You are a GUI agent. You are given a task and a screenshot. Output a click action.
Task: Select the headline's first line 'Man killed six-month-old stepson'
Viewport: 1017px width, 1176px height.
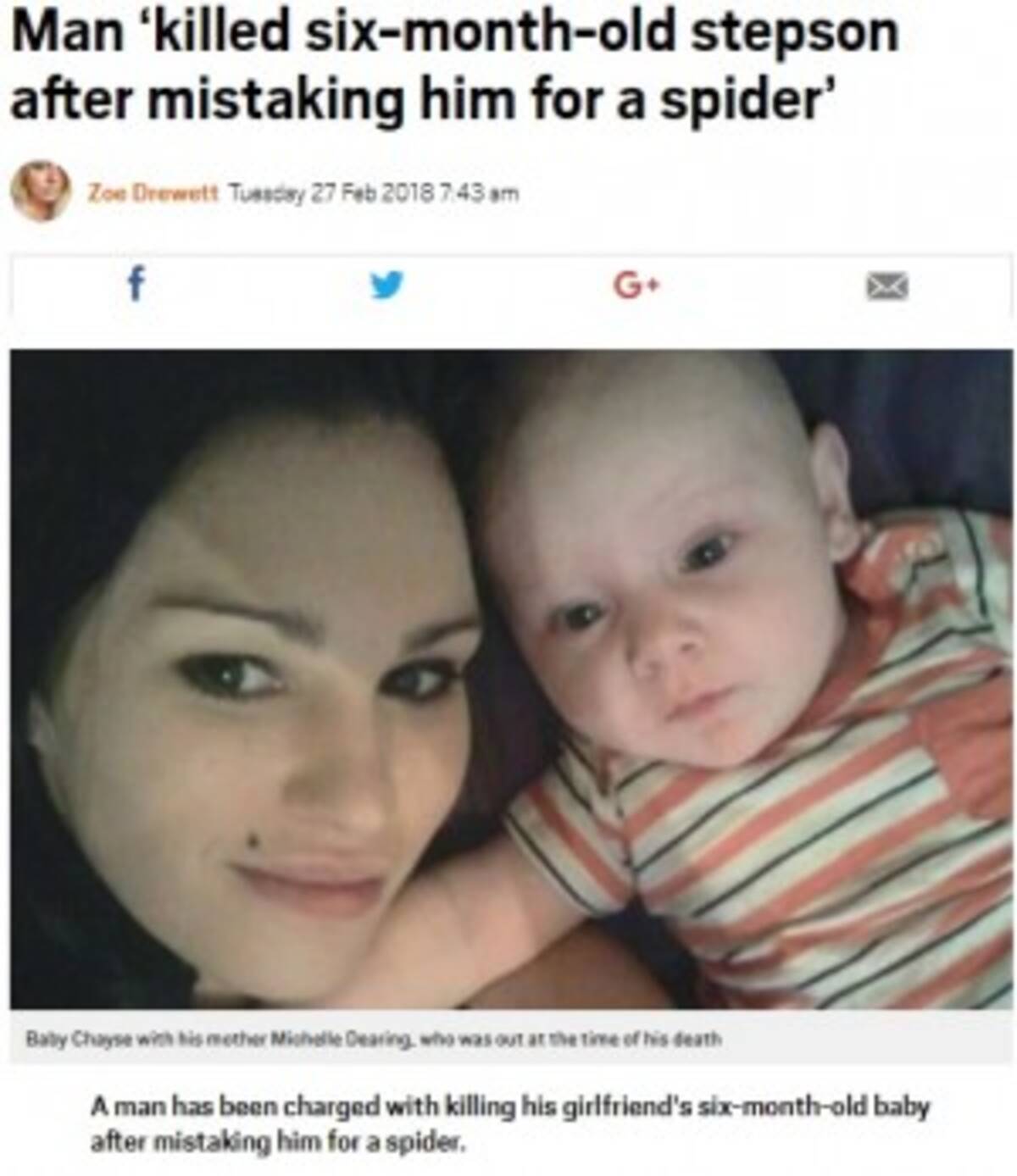pos(454,36)
